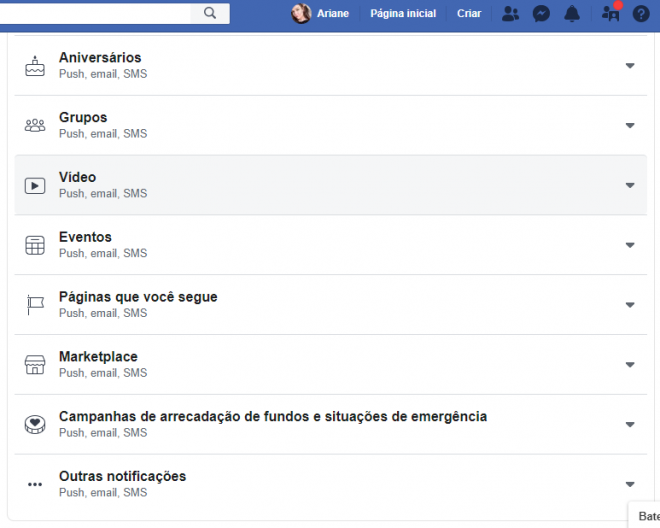Click the Eventos calendar icon
Screen dimensions: 660x528
point(35,245)
